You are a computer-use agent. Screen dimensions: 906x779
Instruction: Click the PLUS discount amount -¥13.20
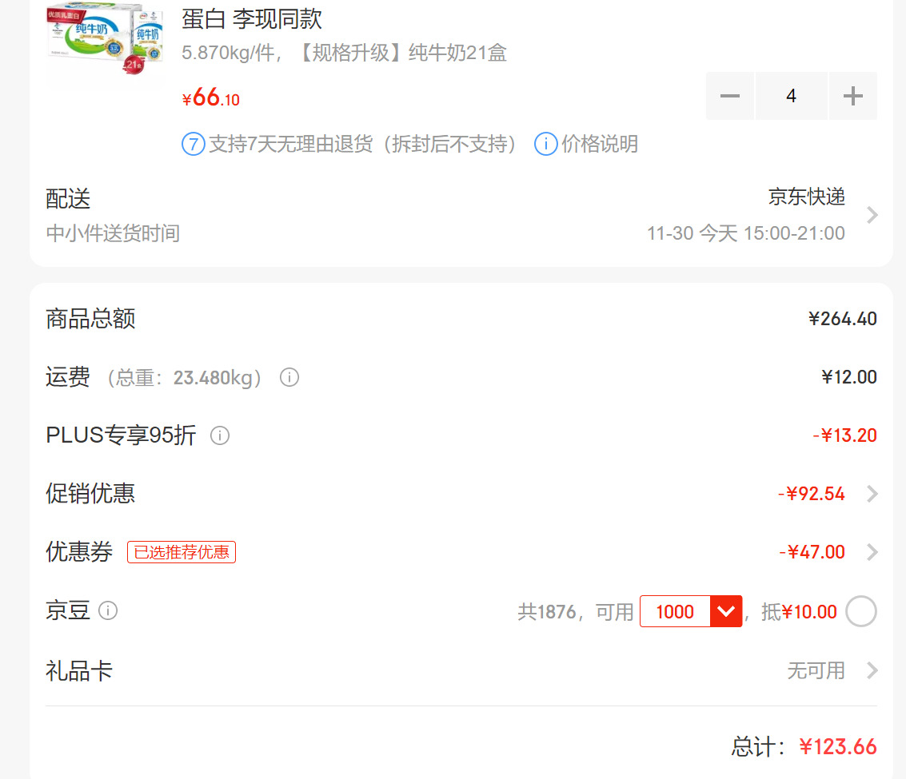845,435
